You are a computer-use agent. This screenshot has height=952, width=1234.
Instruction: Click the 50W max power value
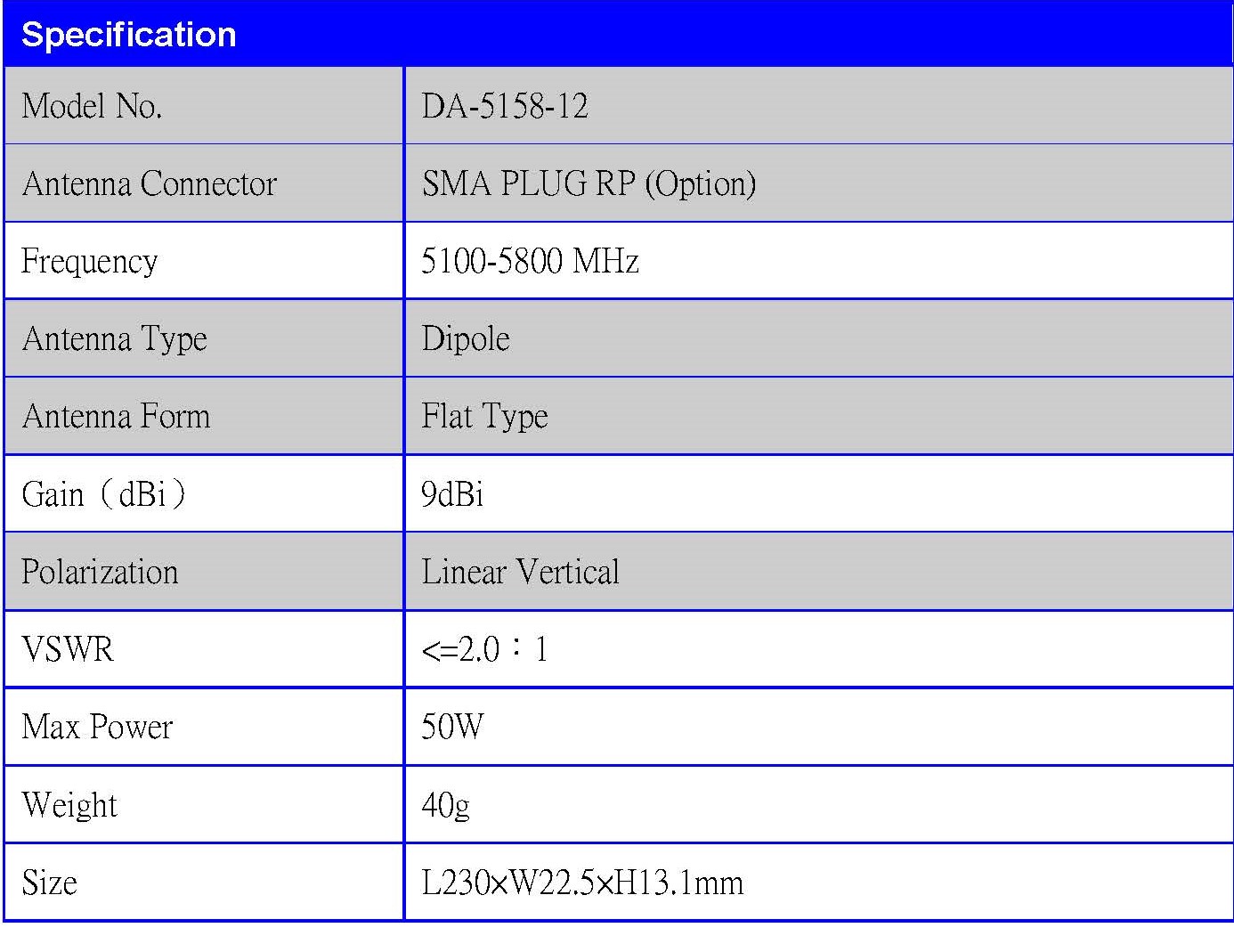[x=452, y=727]
